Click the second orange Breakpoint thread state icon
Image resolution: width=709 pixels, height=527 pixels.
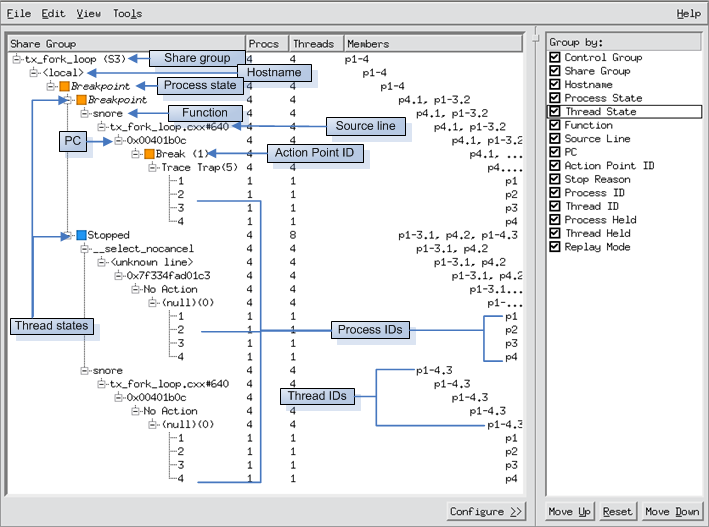coord(81,100)
